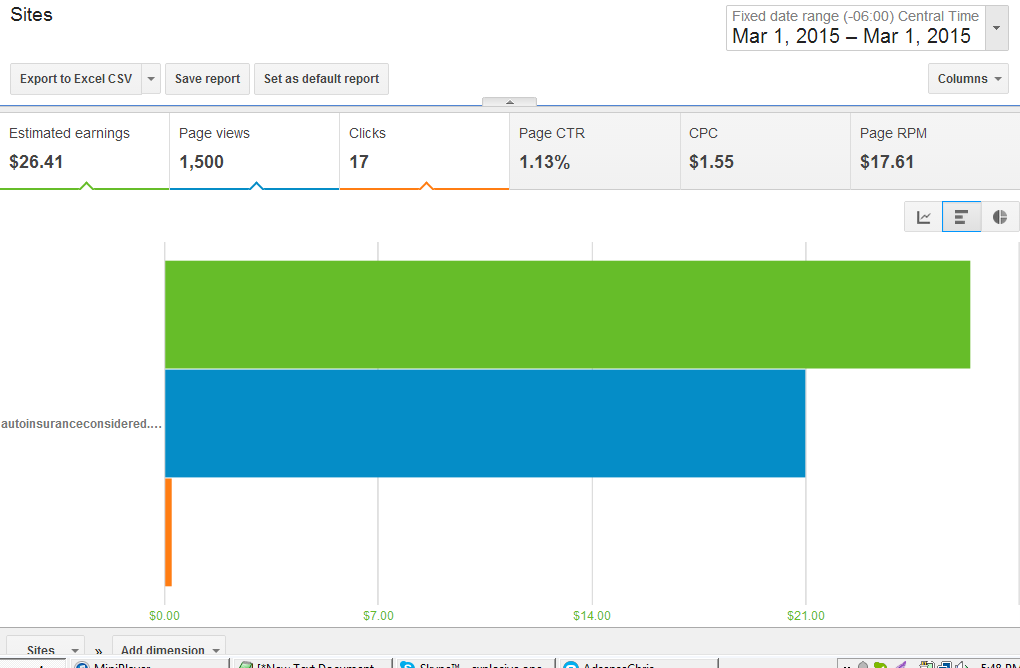Viewport: 1020px width, 668px height.
Task: Select the horizontal bar chart icon
Action: click(961, 217)
